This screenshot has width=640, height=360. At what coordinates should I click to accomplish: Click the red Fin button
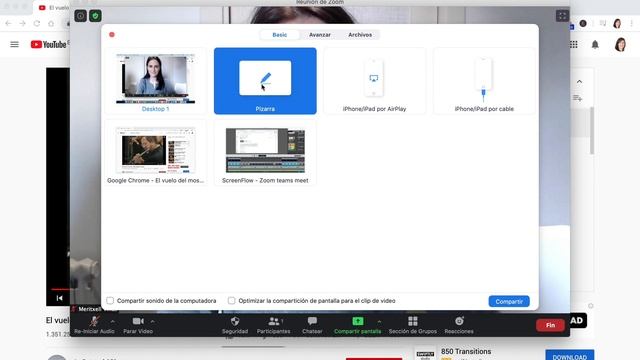click(x=550, y=325)
